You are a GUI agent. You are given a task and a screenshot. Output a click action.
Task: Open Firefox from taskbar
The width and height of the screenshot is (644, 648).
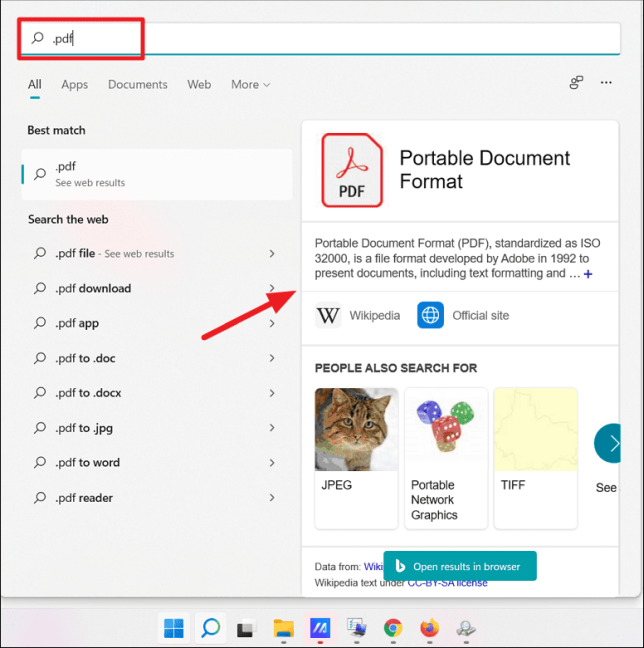tap(430, 628)
